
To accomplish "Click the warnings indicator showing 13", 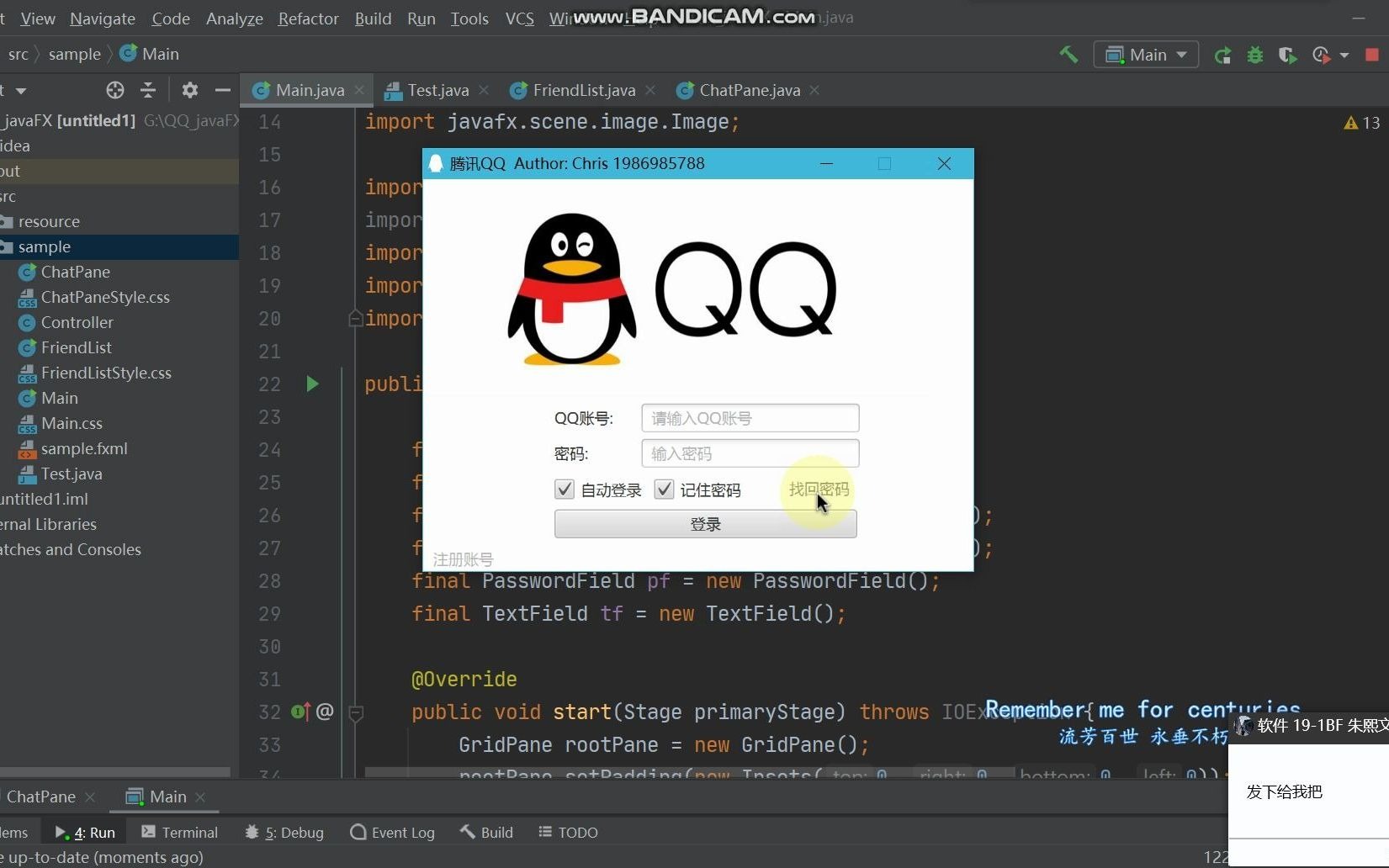I will point(1361,123).
